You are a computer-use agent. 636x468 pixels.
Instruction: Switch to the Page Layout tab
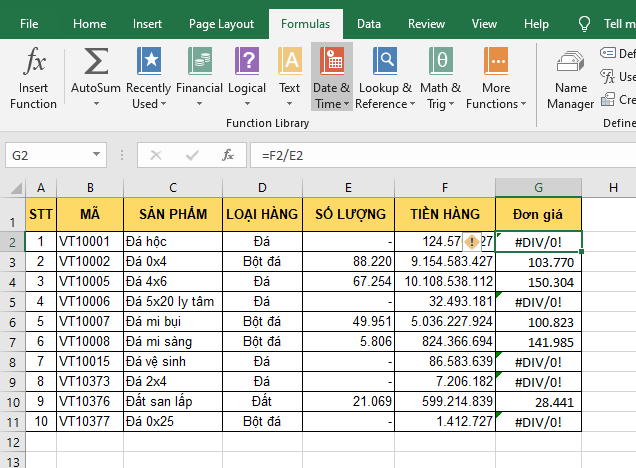click(221, 24)
